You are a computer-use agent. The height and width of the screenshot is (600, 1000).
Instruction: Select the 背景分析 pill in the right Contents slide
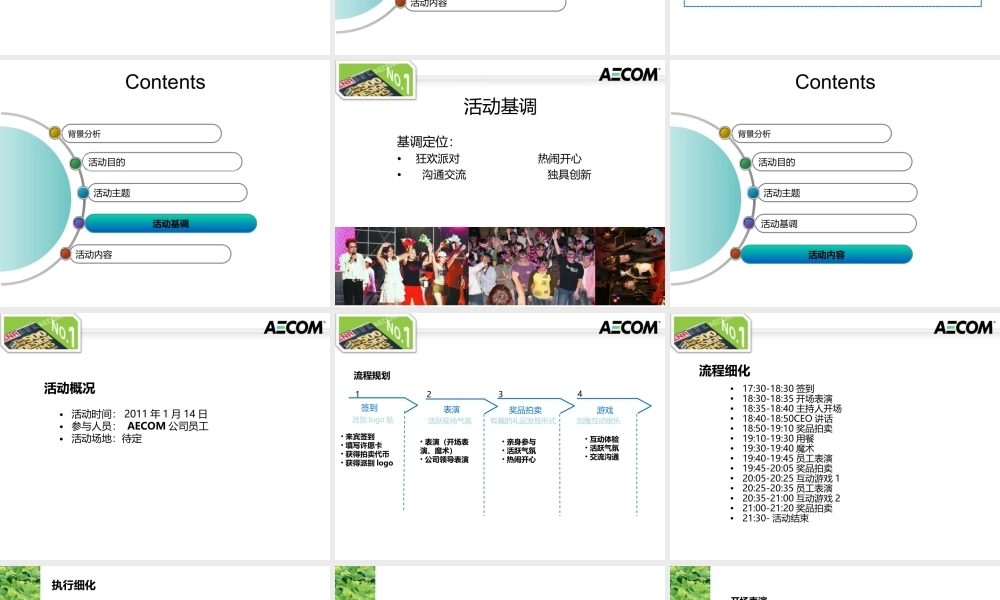tap(811, 133)
